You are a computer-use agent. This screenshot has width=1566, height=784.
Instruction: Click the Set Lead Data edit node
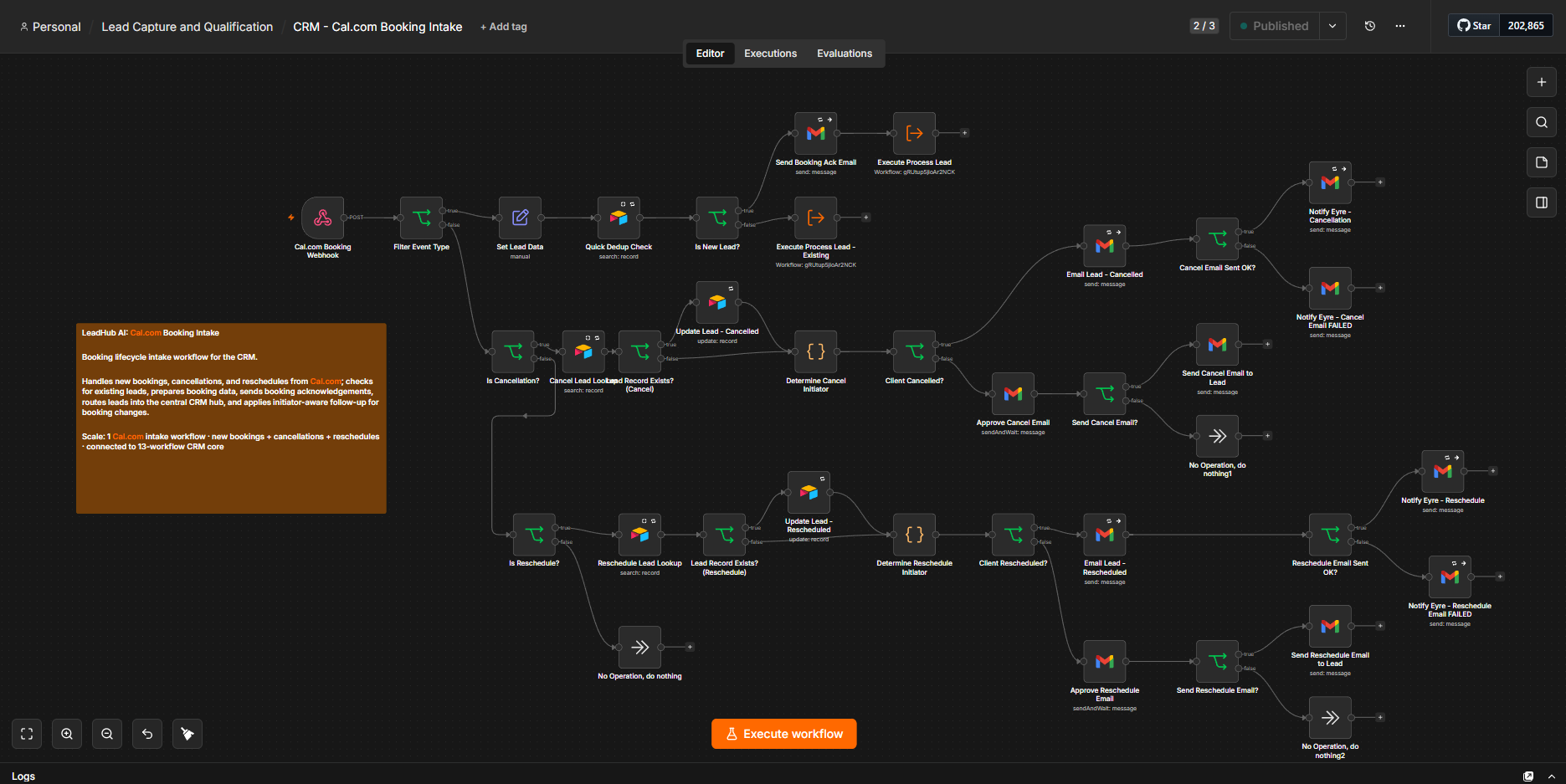[520, 218]
